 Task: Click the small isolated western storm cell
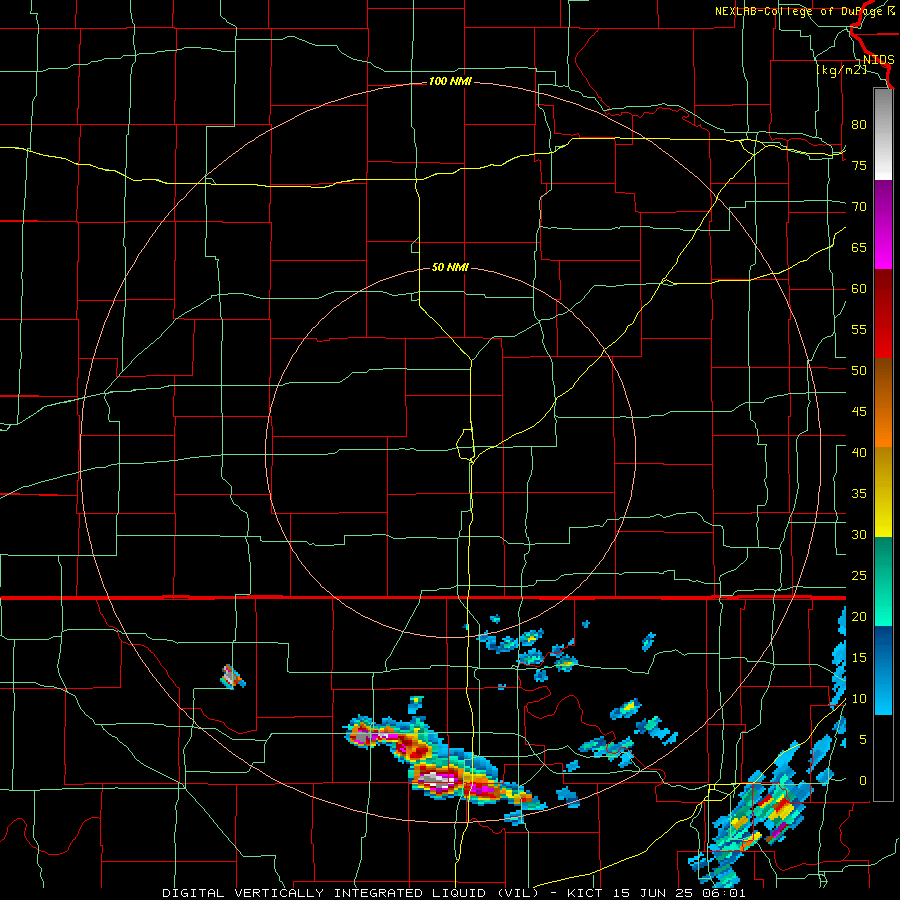point(233,677)
